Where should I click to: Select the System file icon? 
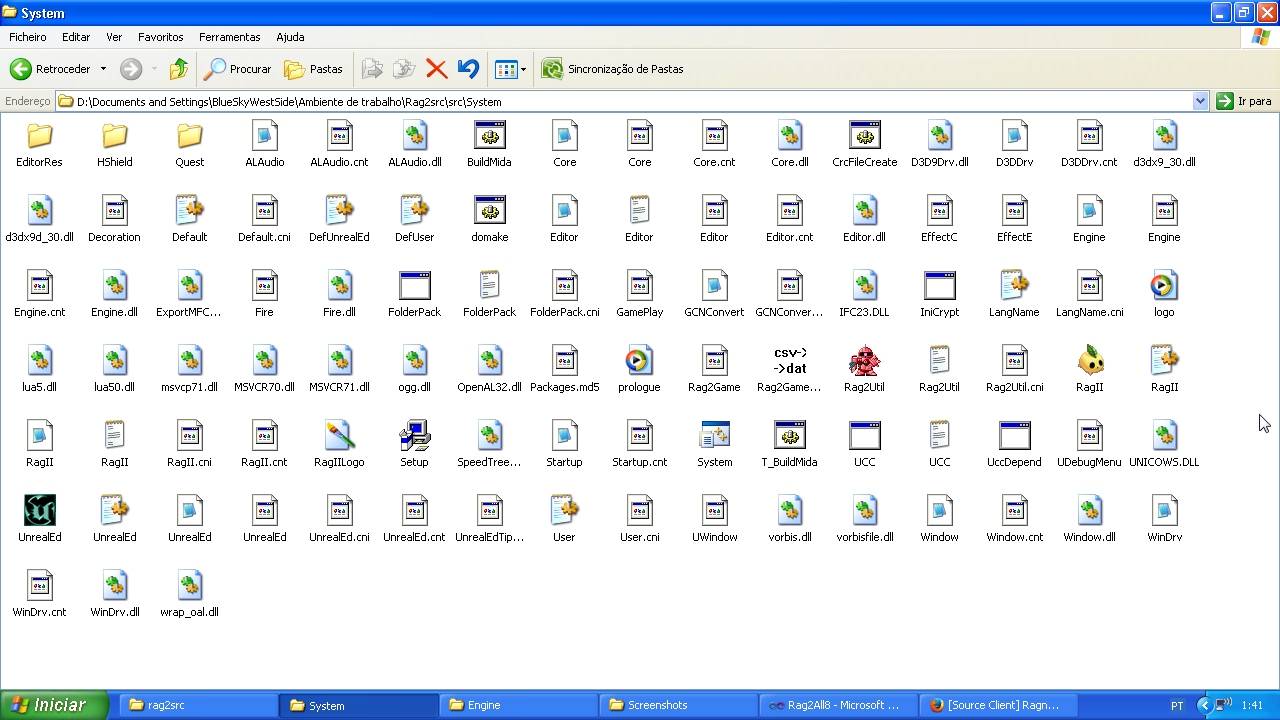tap(714, 444)
